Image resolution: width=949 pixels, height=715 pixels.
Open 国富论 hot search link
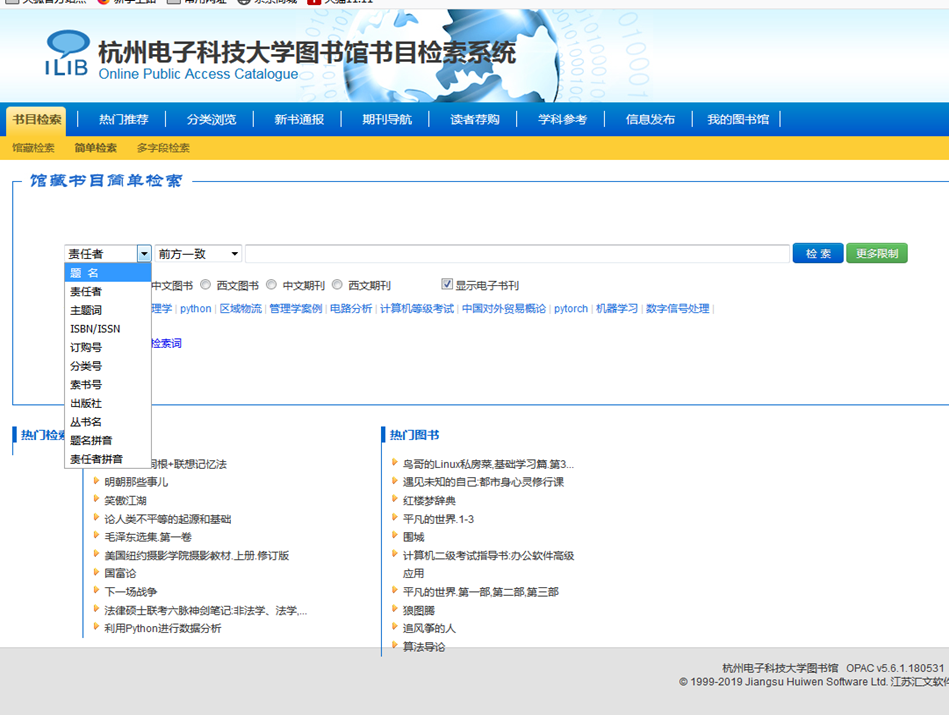point(120,573)
